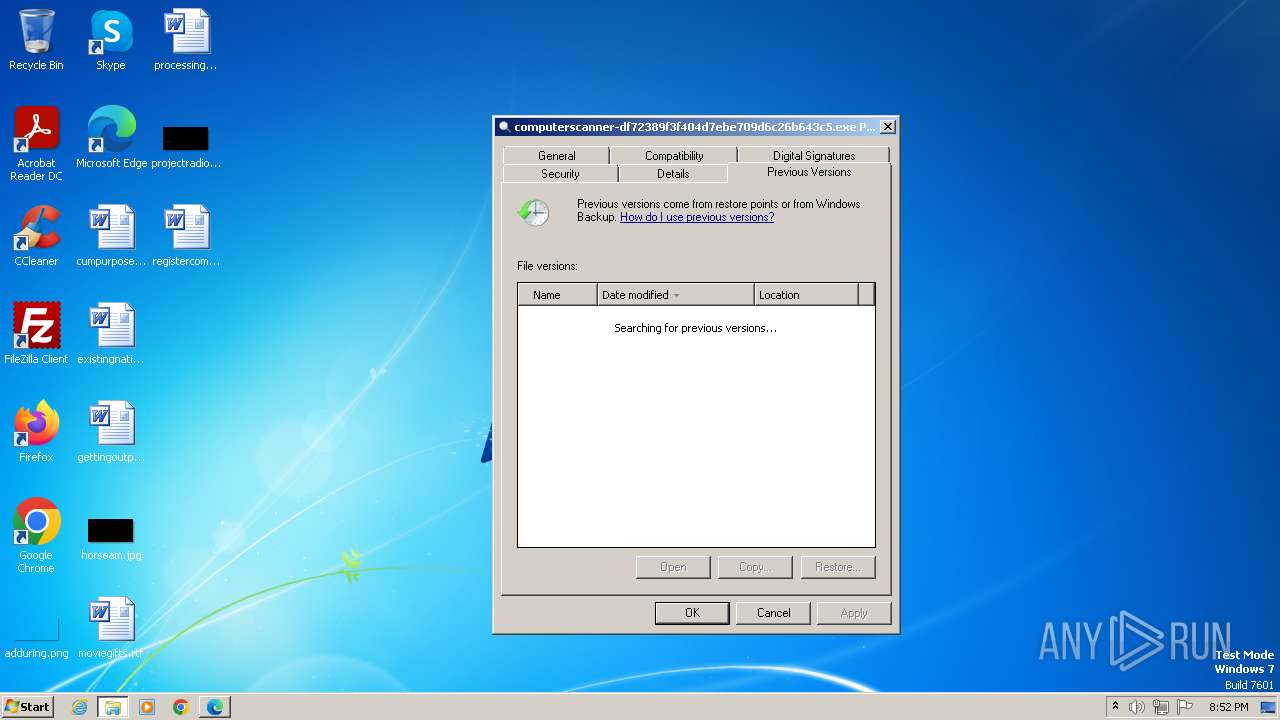The width and height of the screenshot is (1280, 720).
Task: Open the Recycle Bin desktop icon
Action: pyautogui.click(x=36, y=40)
